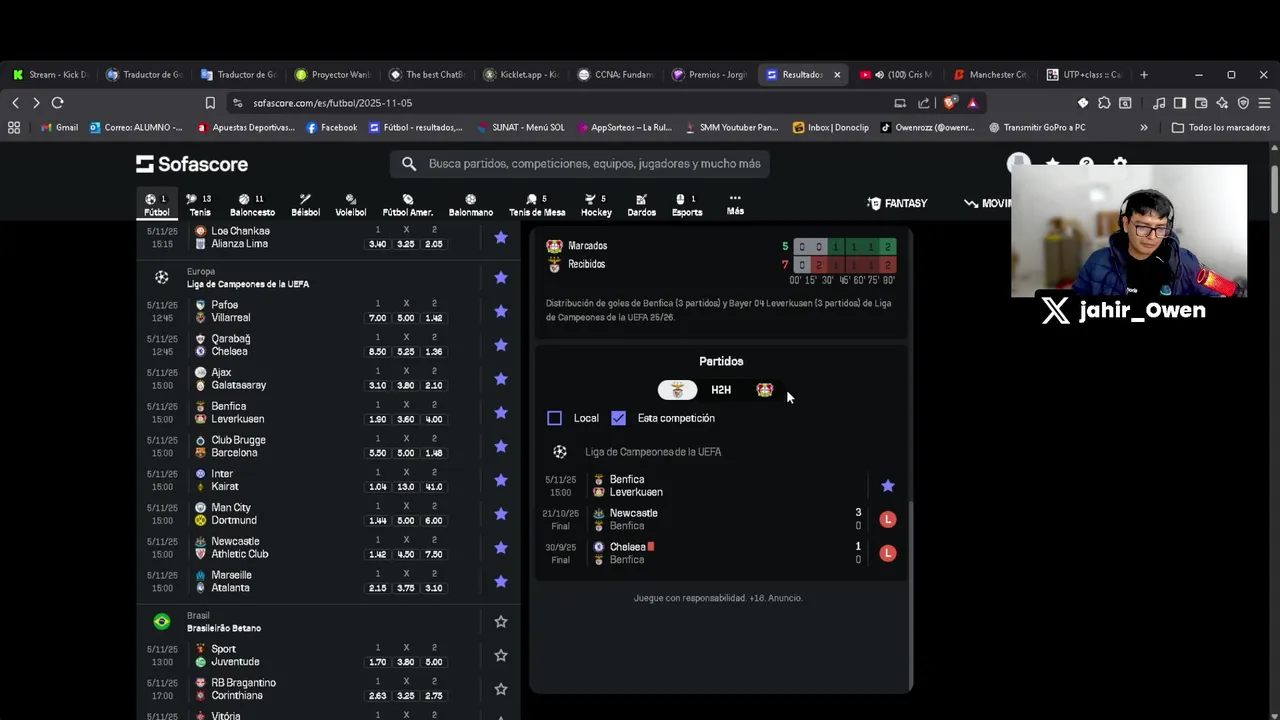Toggle favorite star for Brasileirão Betano league
The width and height of the screenshot is (1280, 720).
pyautogui.click(x=501, y=622)
